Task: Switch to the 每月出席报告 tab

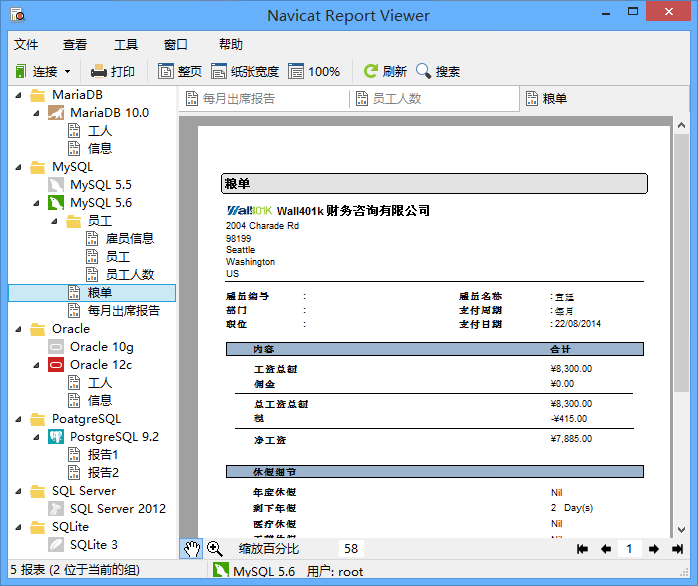Action: (x=264, y=98)
